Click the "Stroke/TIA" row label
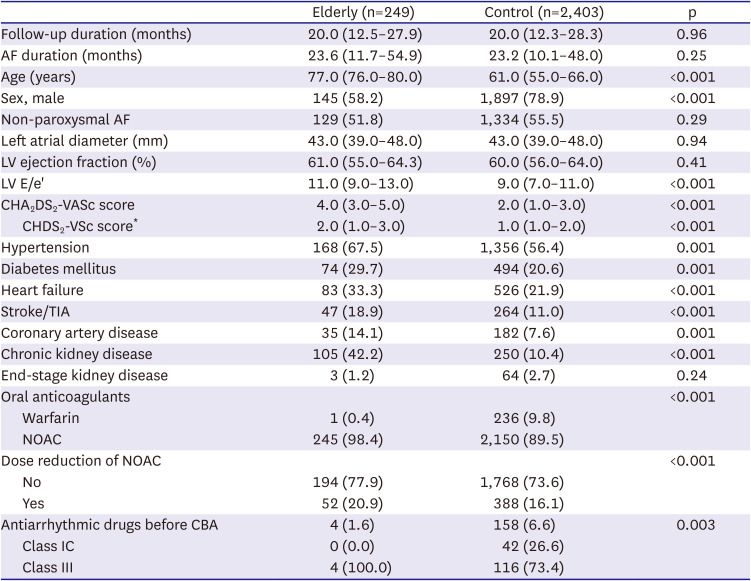This screenshot has width=751, height=581. point(39,308)
